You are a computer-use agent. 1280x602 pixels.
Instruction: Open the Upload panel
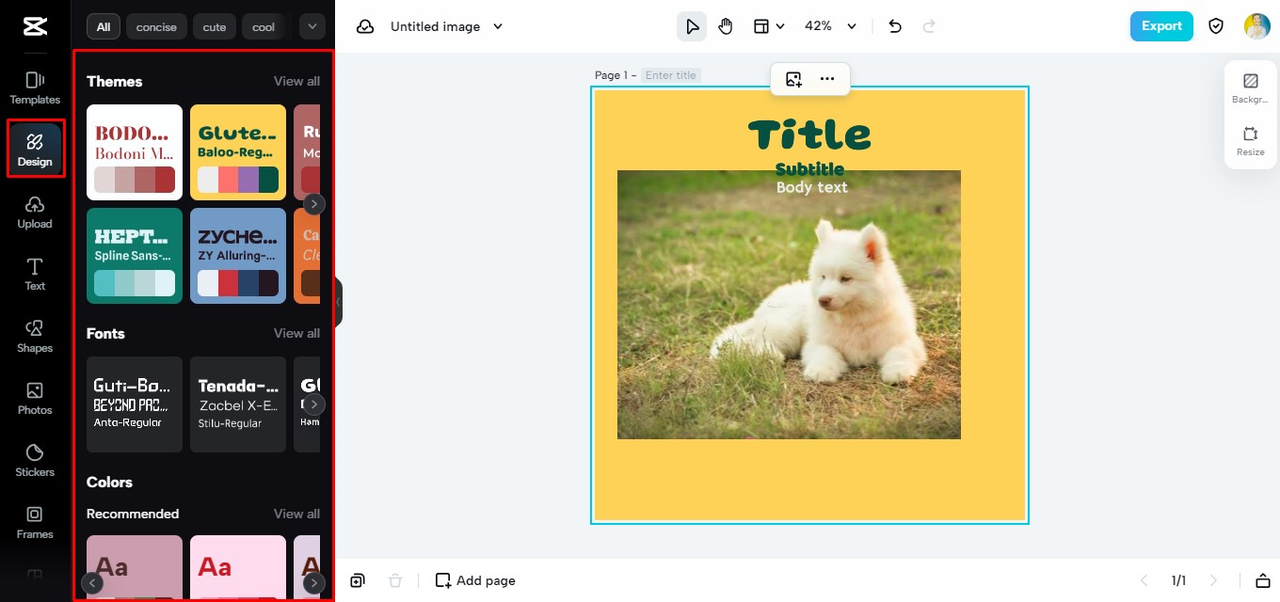pos(35,211)
